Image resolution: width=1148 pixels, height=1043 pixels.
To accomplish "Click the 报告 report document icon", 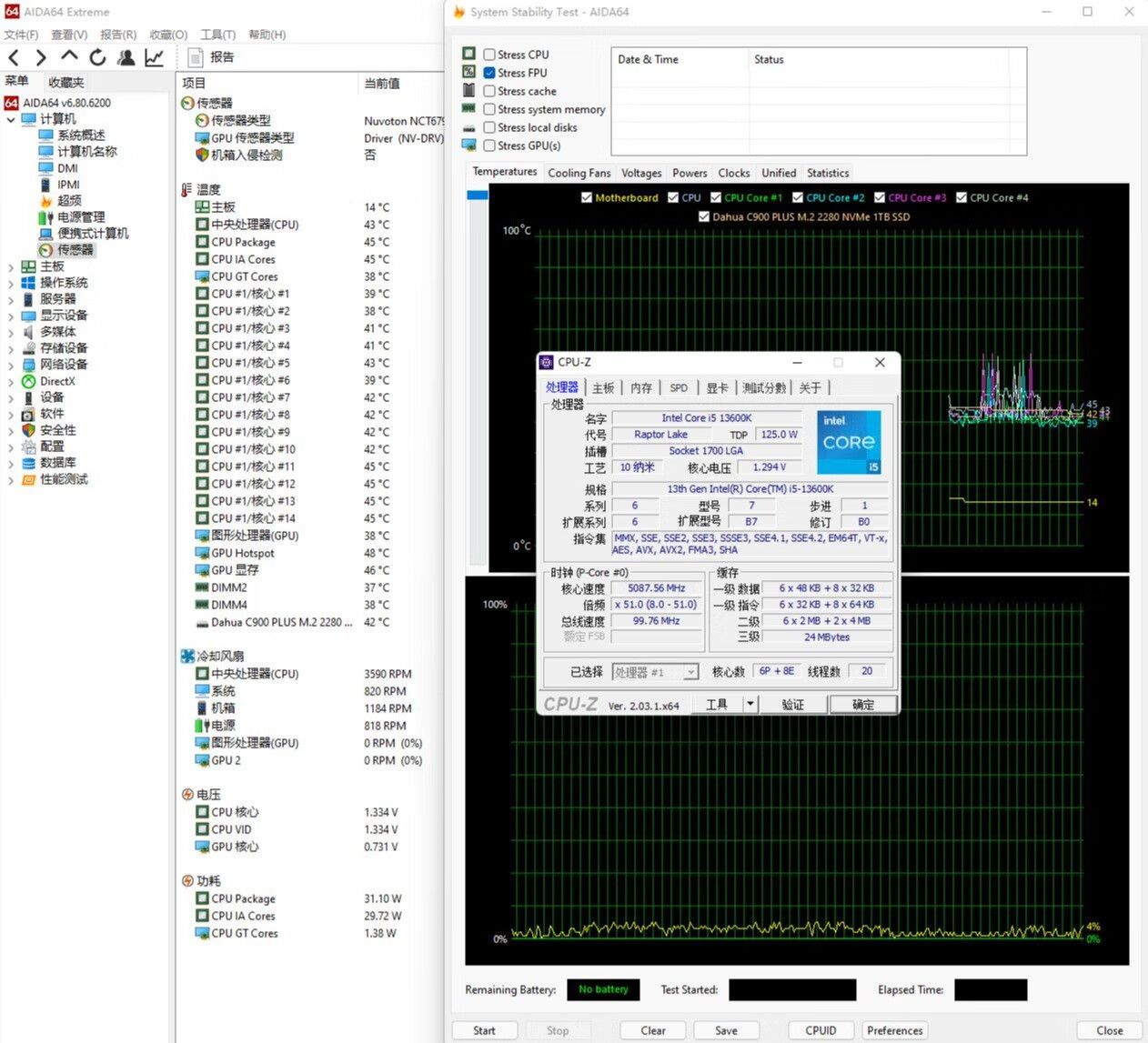I will click(x=195, y=57).
